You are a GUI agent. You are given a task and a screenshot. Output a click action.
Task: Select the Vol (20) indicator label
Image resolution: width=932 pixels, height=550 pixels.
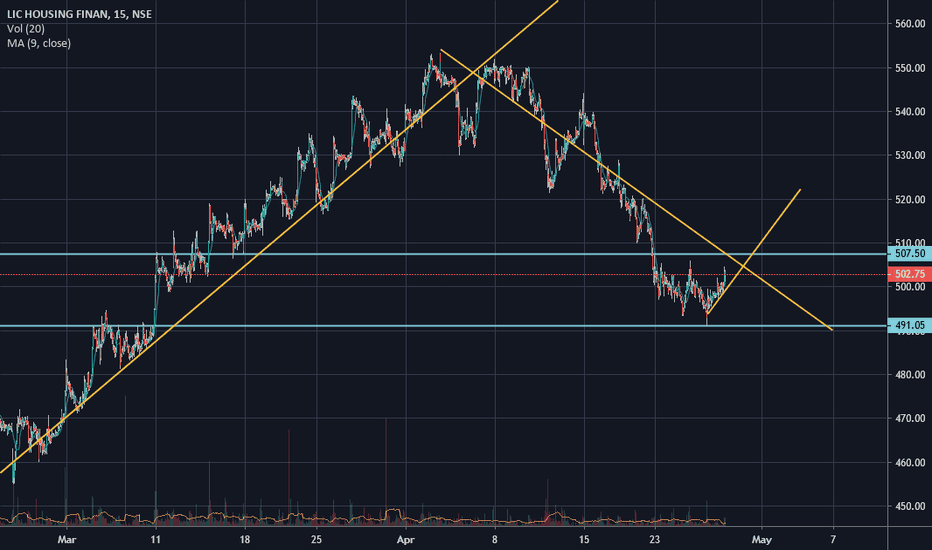point(26,29)
